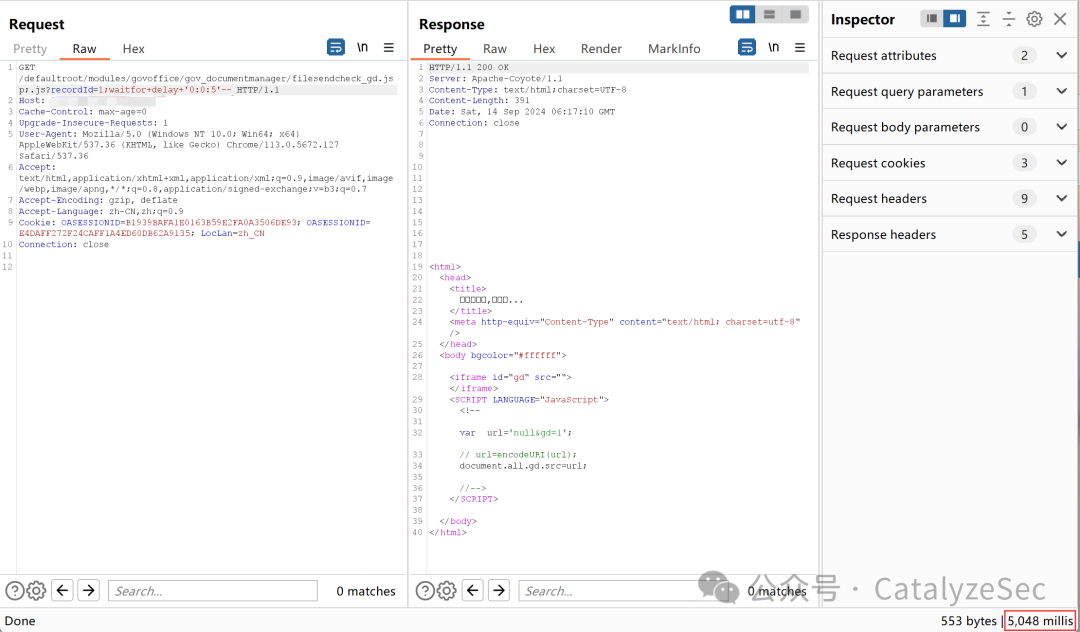
Task: Expand Request headers section
Action: [x=1061, y=198]
